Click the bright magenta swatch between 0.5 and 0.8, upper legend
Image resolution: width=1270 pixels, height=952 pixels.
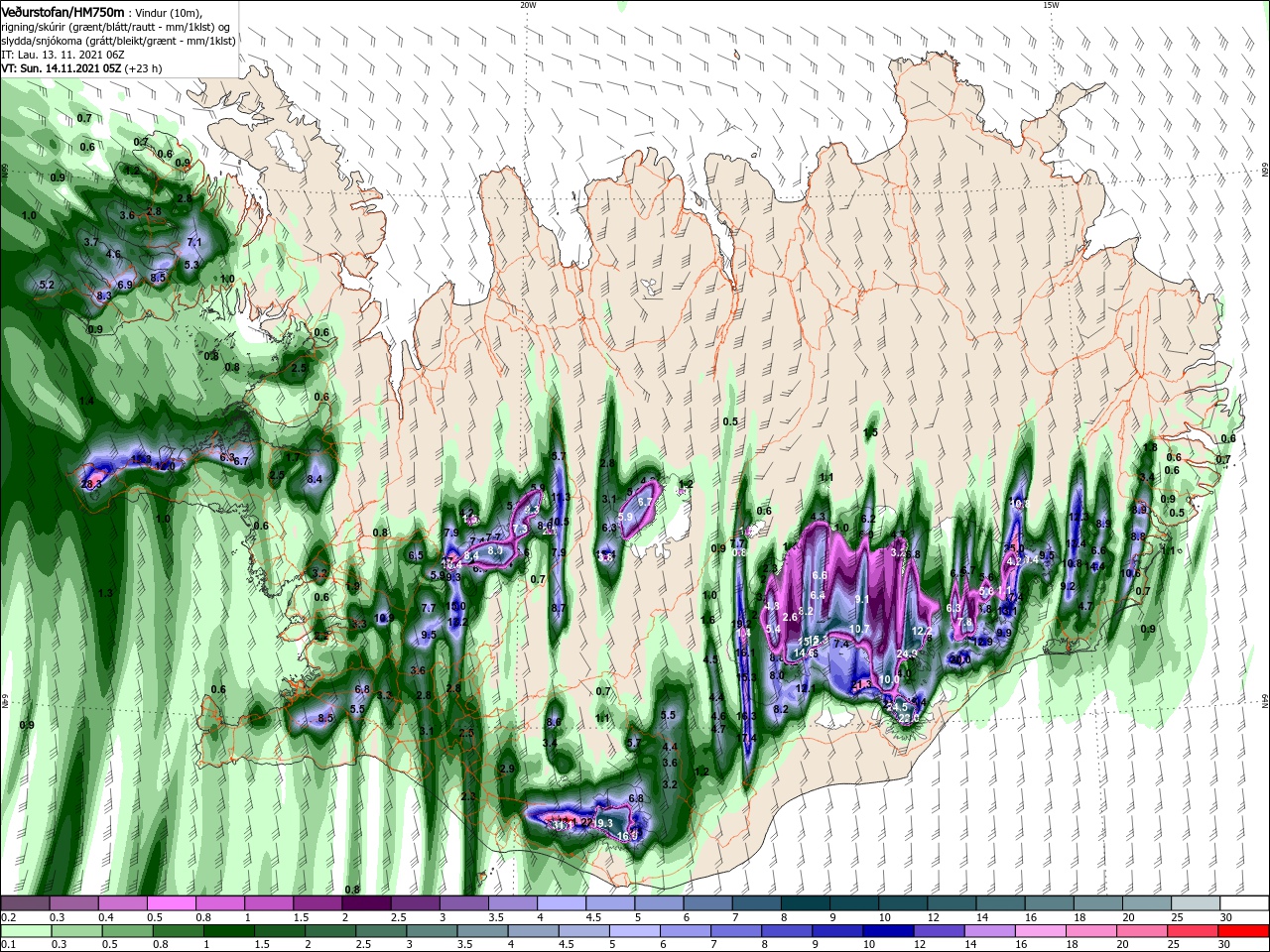(x=171, y=903)
